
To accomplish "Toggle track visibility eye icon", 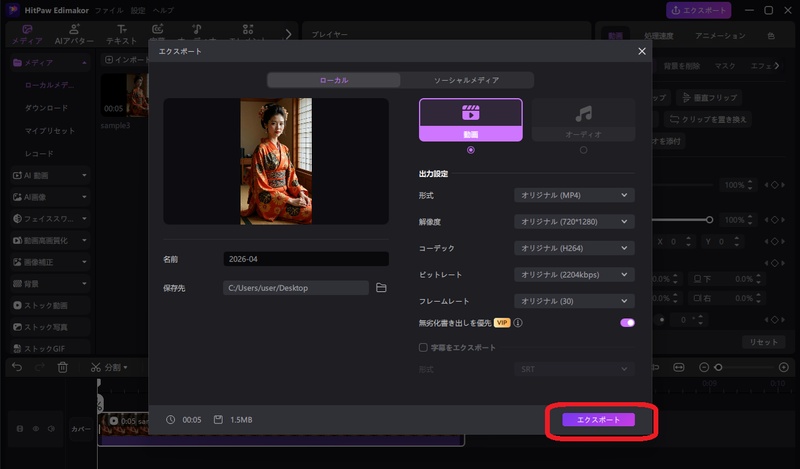I will tap(36, 429).
